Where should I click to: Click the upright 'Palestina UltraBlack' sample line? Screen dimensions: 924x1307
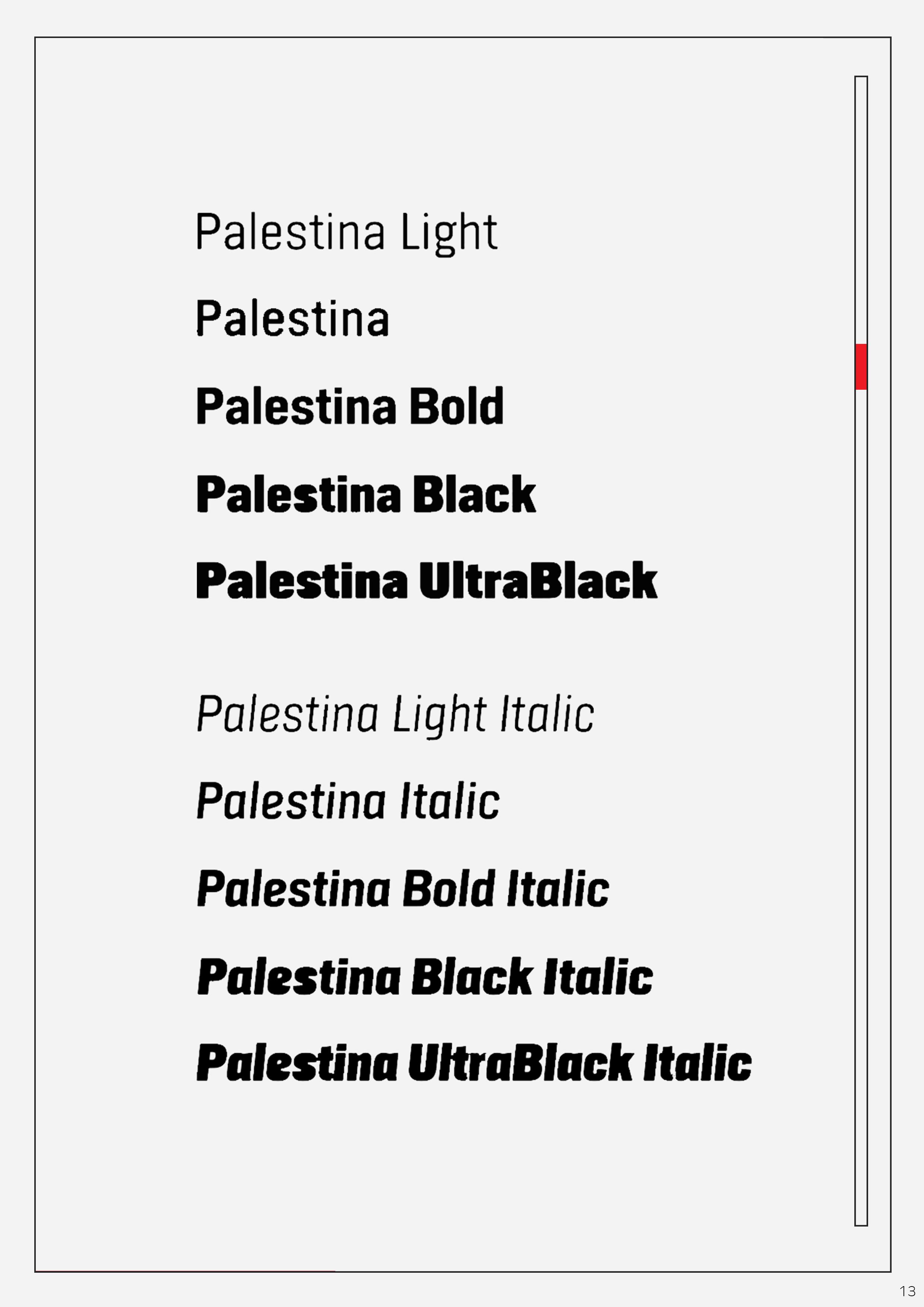[x=426, y=581]
